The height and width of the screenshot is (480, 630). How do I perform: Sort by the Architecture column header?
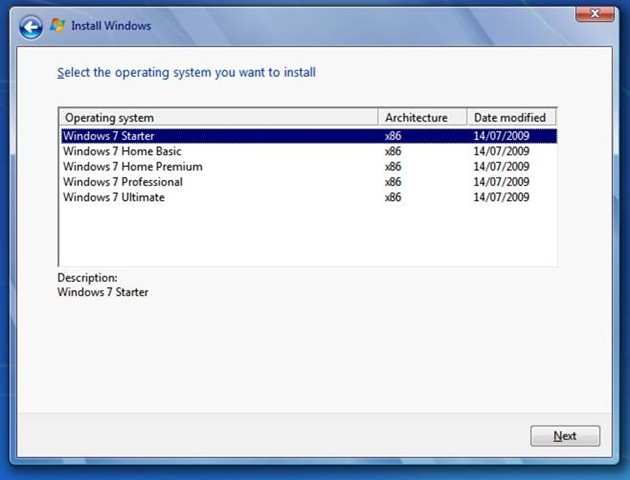click(x=423, y=117)
